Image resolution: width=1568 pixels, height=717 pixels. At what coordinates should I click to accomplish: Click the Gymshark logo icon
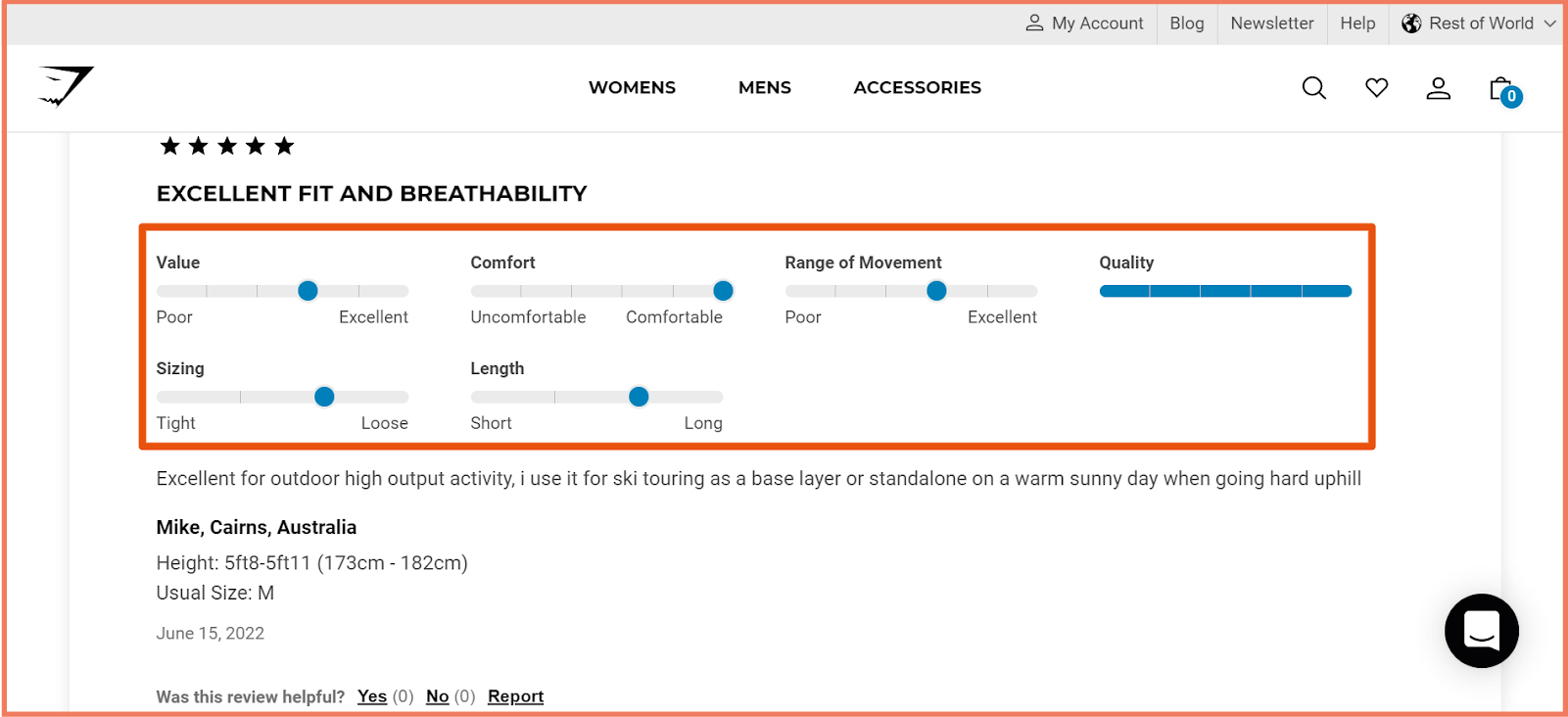pyautogui.click(x=66, y=86)
